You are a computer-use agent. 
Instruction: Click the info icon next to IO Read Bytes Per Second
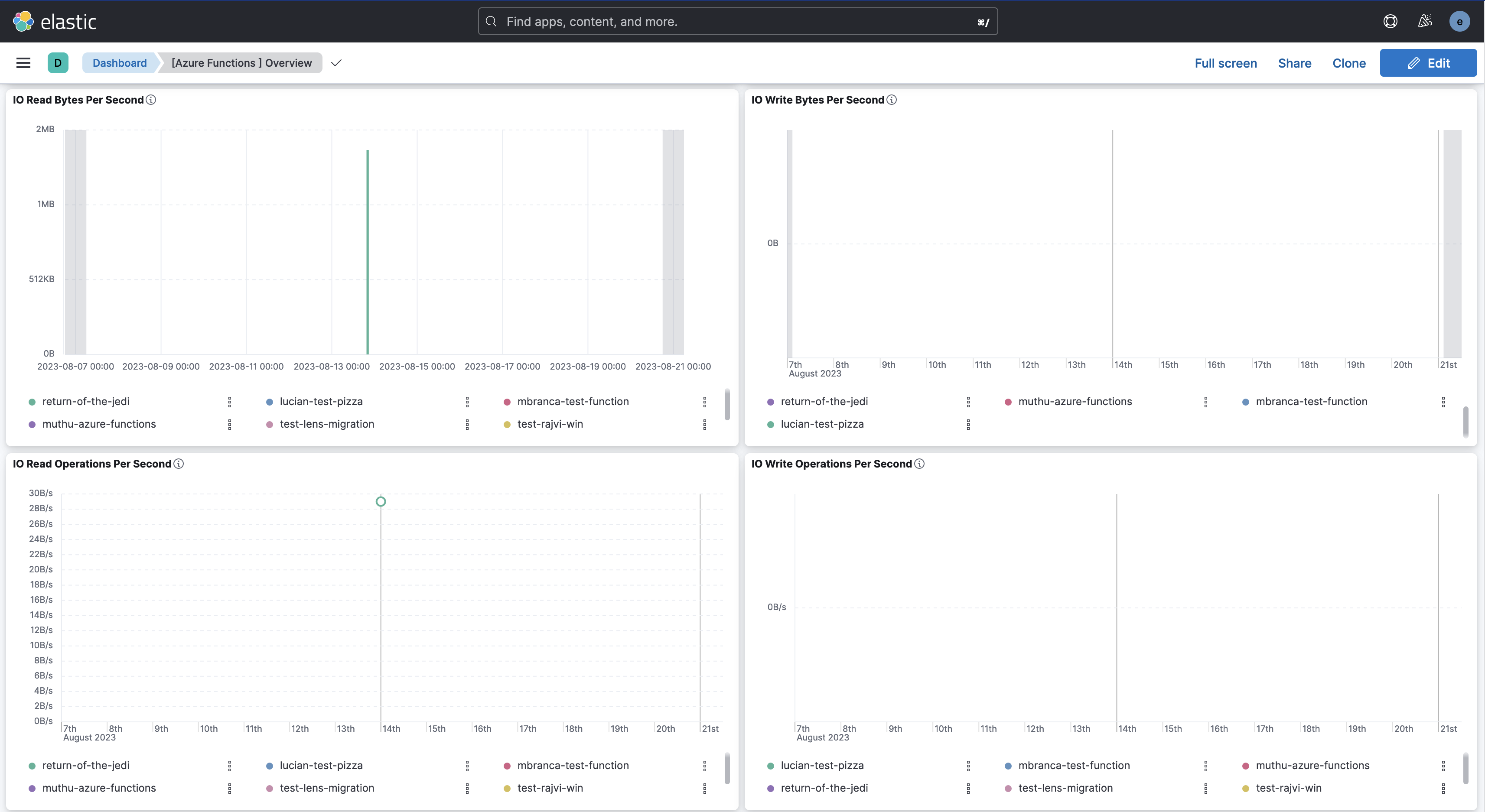pos(150,99)
